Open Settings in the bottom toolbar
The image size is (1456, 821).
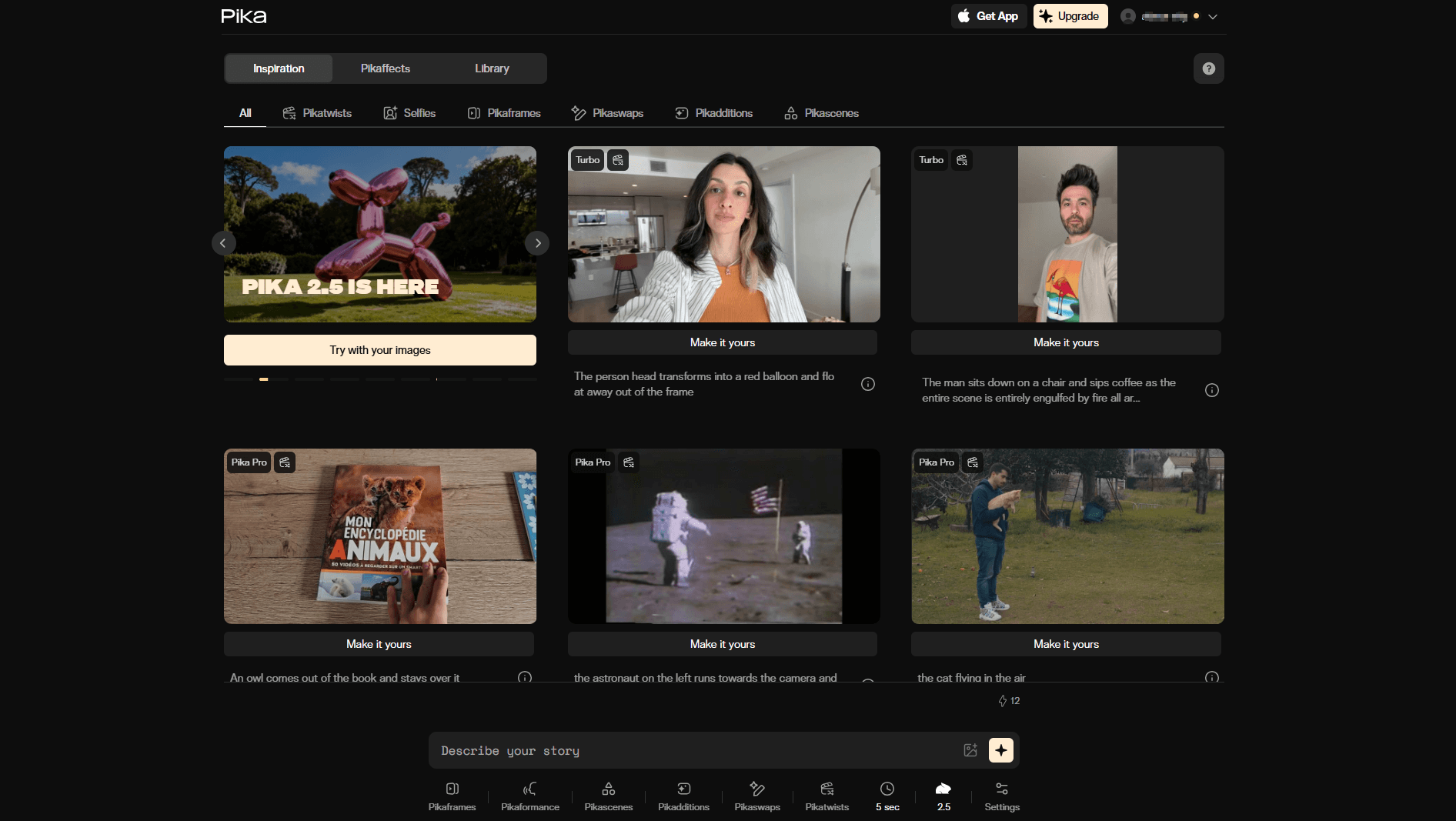pyautogui.click(x=1002, y=796)
